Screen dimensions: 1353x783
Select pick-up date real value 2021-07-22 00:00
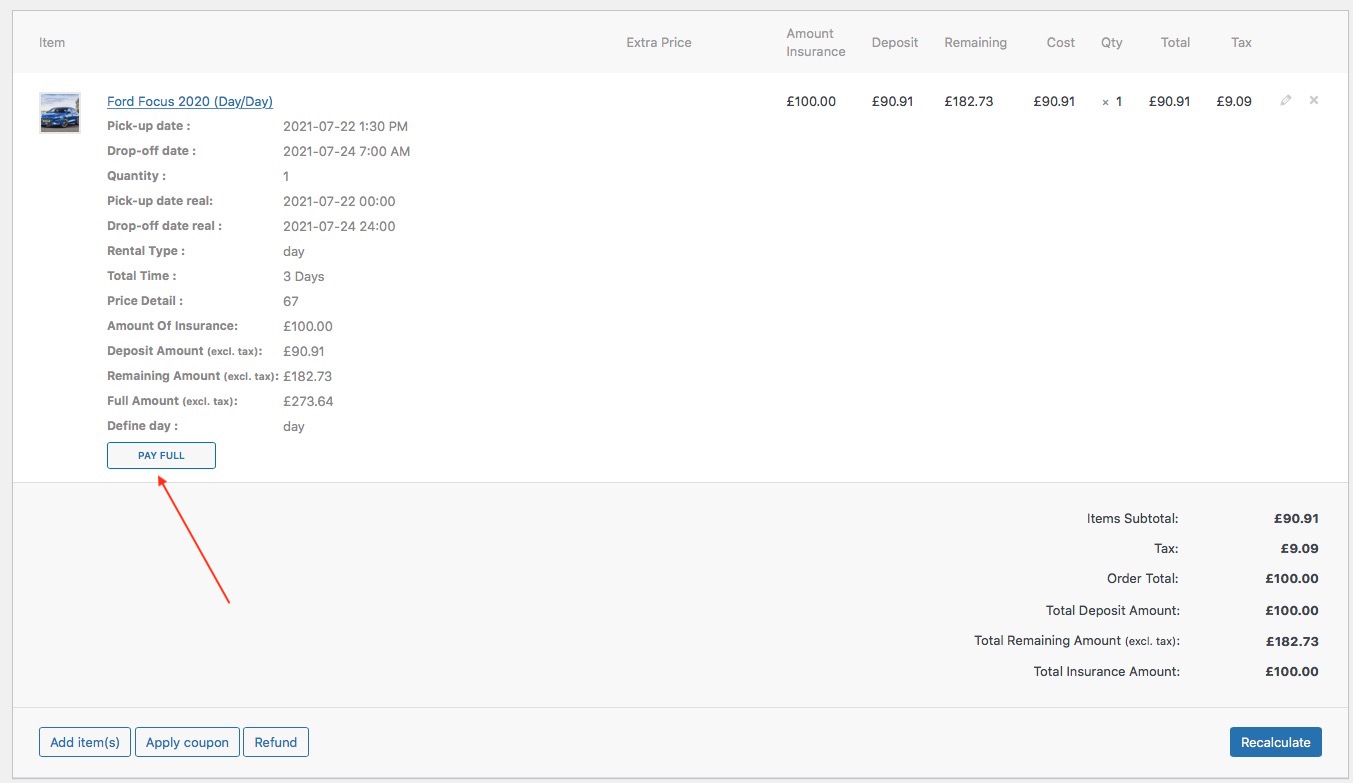pyautogui.click(x=339, y=201)
